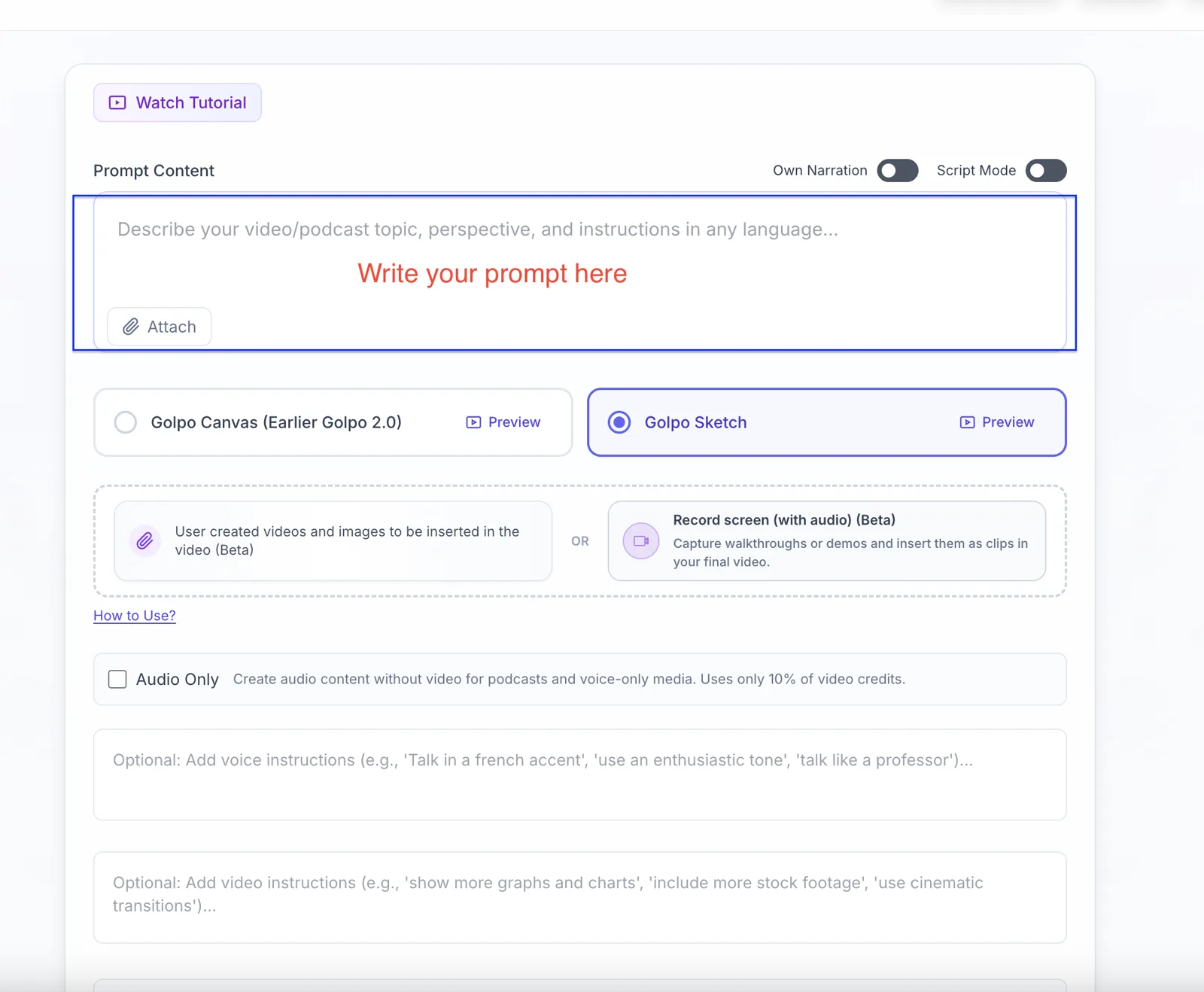Click the play icon beside Golpo Canvas Preview
This screenshot has height=992, width=1204.
[x=473, y=422]
